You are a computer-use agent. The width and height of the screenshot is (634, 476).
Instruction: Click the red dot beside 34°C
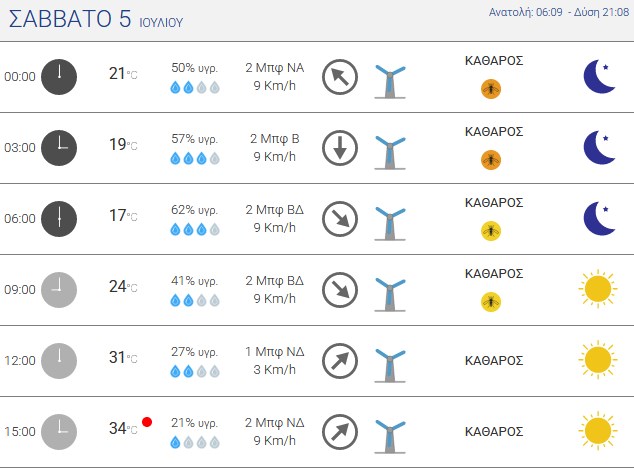[x=147, y=422]
